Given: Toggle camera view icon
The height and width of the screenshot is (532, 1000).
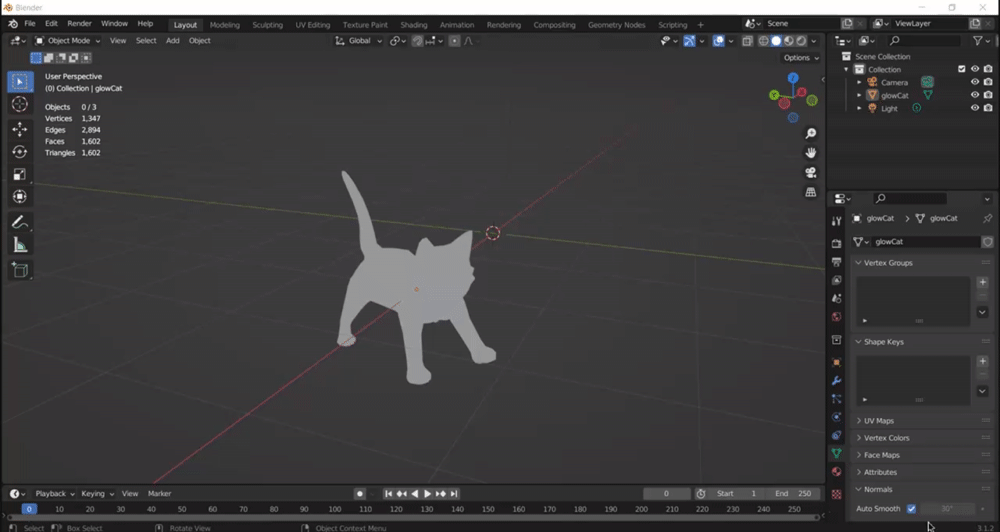Looking at the screenshot, I should 811,173.
